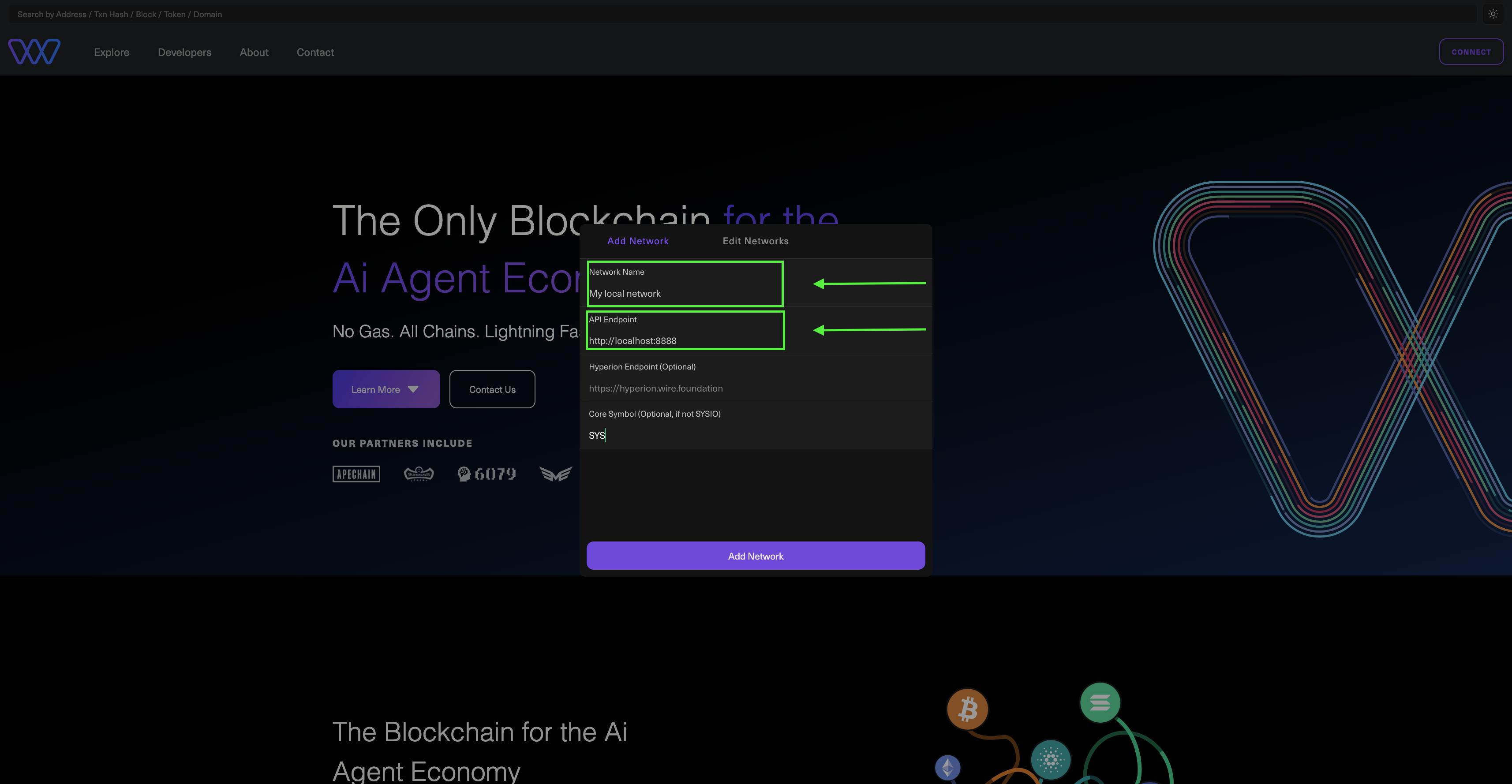The width and height of the screenshot is (1512, 784).
Task: Open the Developers menu item
Action: pos(185,51)
